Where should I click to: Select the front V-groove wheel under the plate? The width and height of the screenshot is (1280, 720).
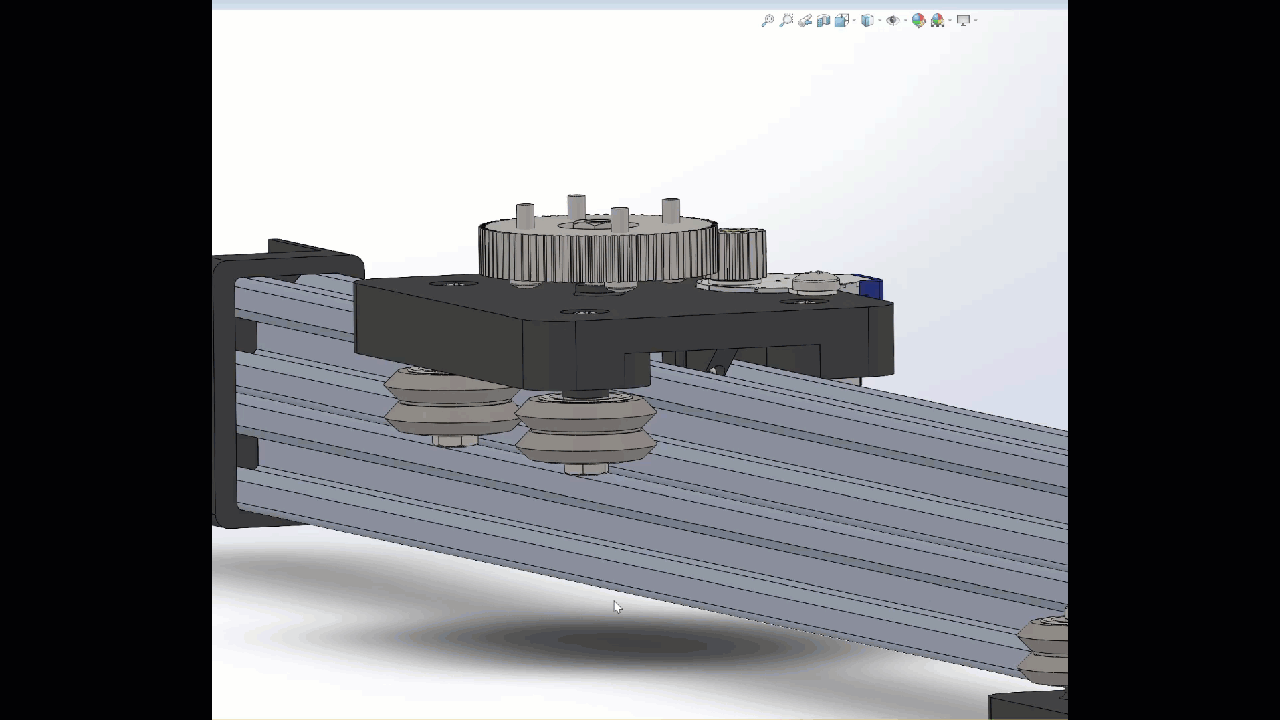tap(585, 430)
